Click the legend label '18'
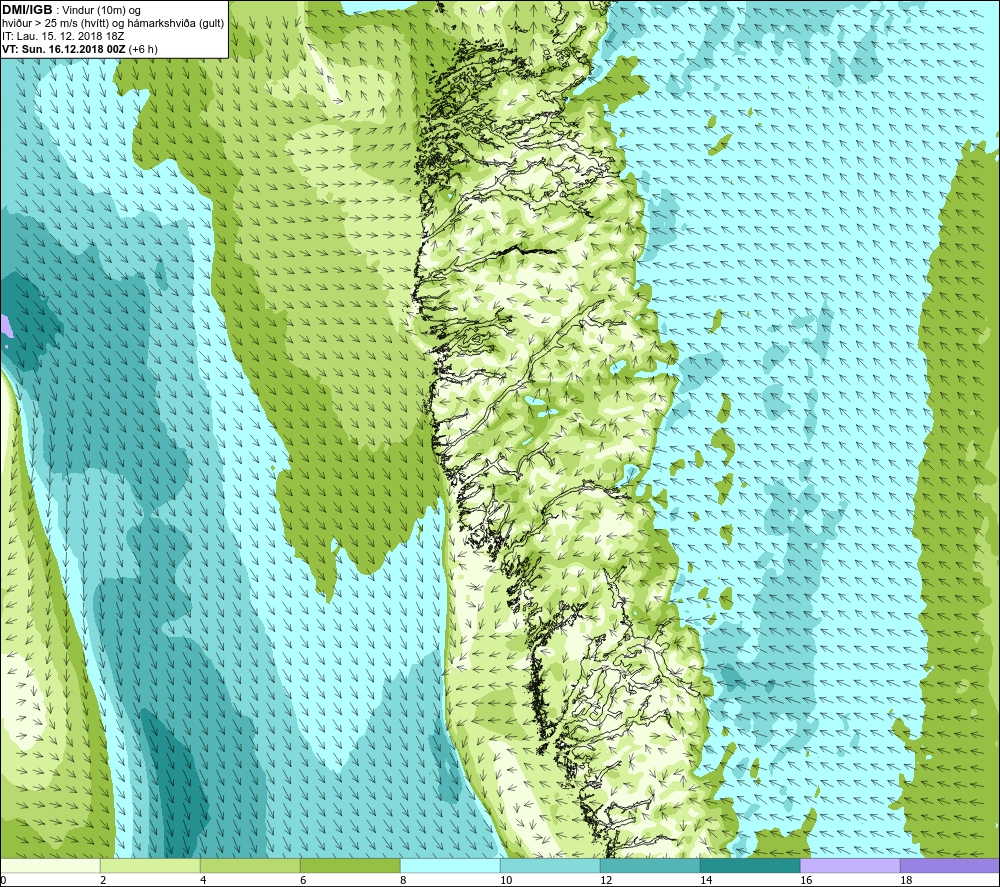 (906, 881)
